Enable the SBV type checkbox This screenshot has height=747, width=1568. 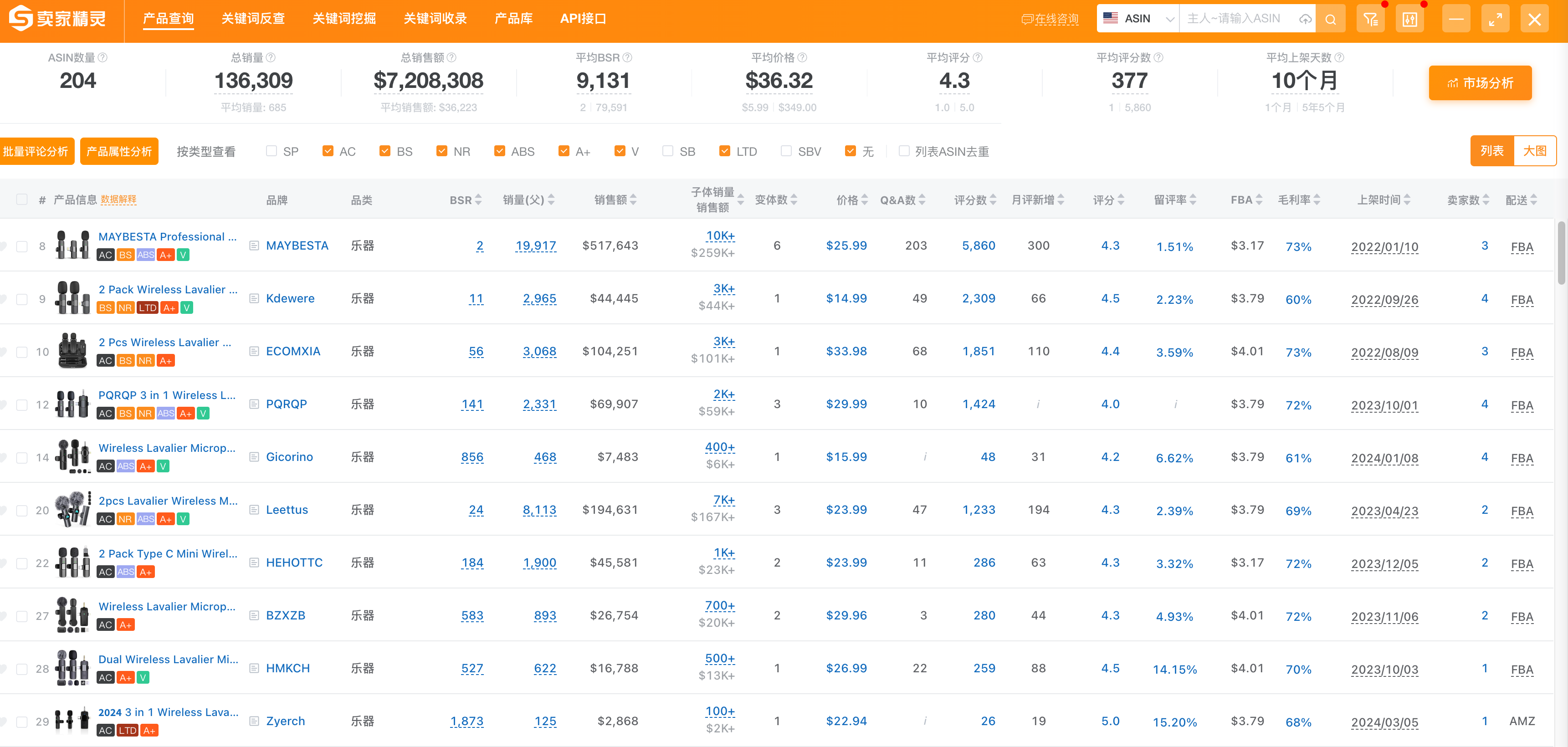click(786, 151)
